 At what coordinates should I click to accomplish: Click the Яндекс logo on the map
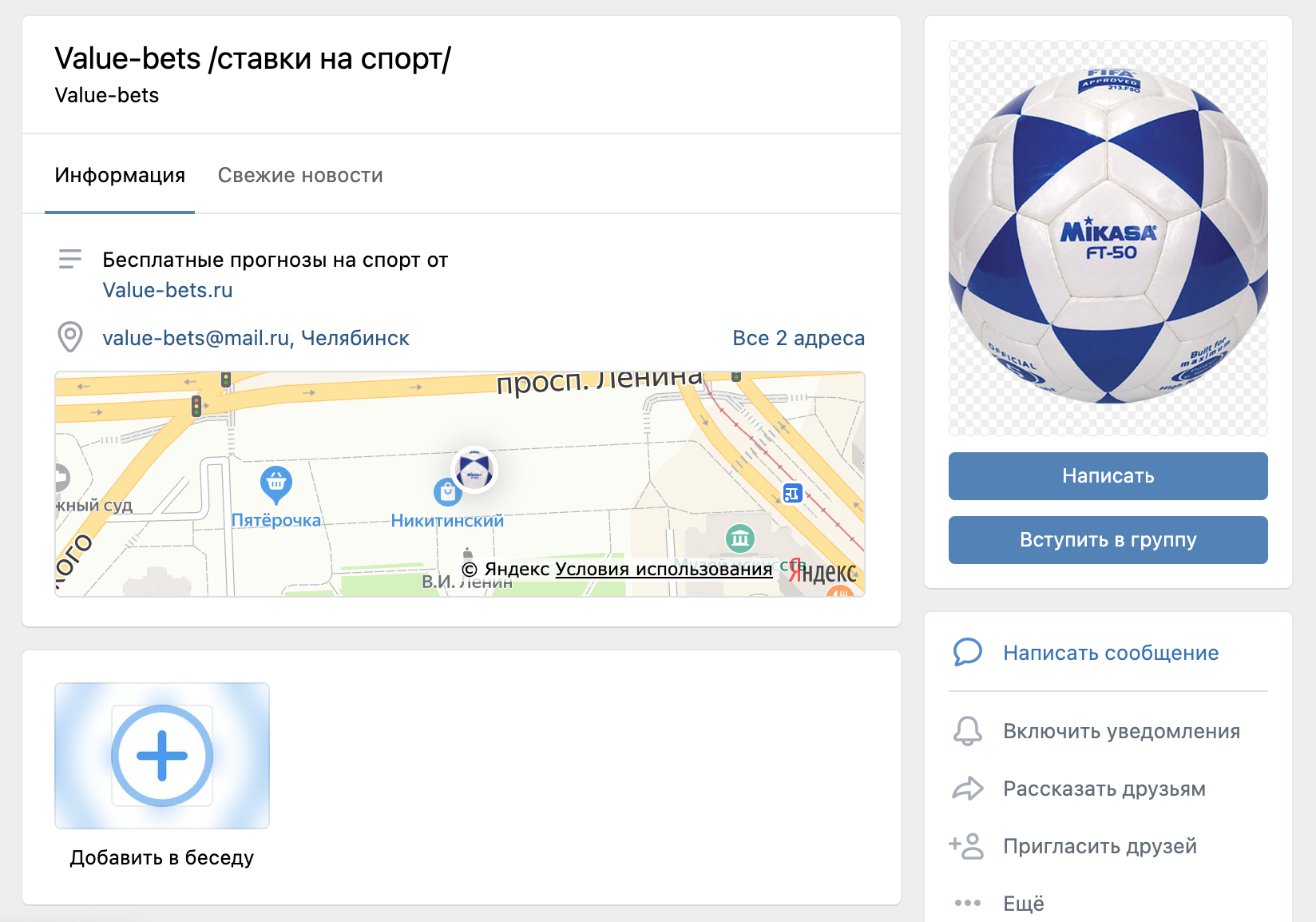(x=822, y=572)
